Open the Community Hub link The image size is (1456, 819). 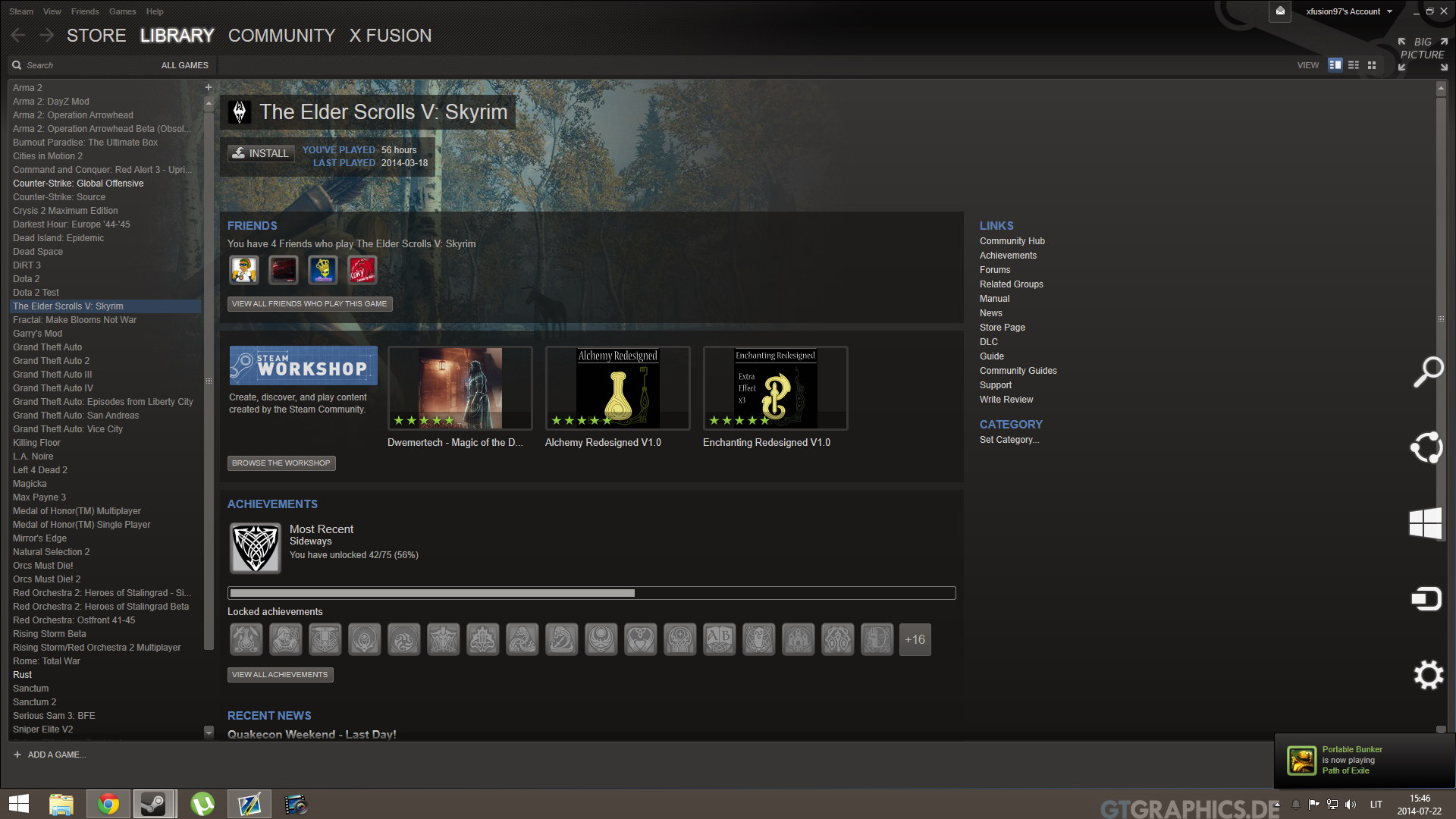1012,241
